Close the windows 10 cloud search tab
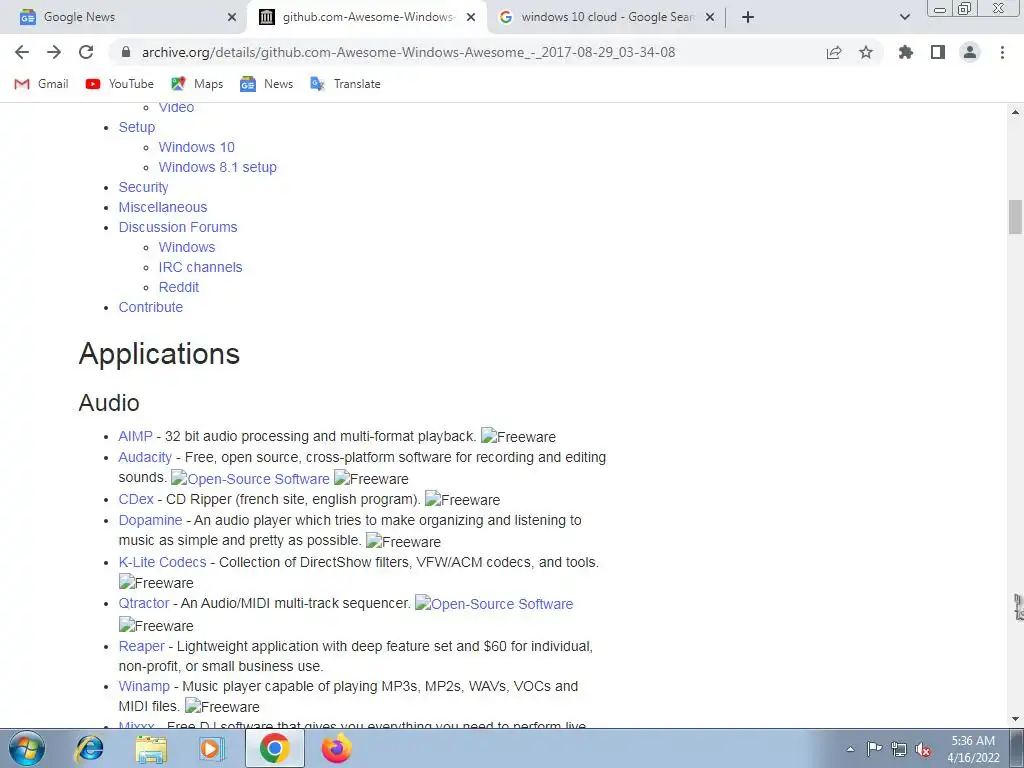 pyautogui.click(x=710, y=17)
